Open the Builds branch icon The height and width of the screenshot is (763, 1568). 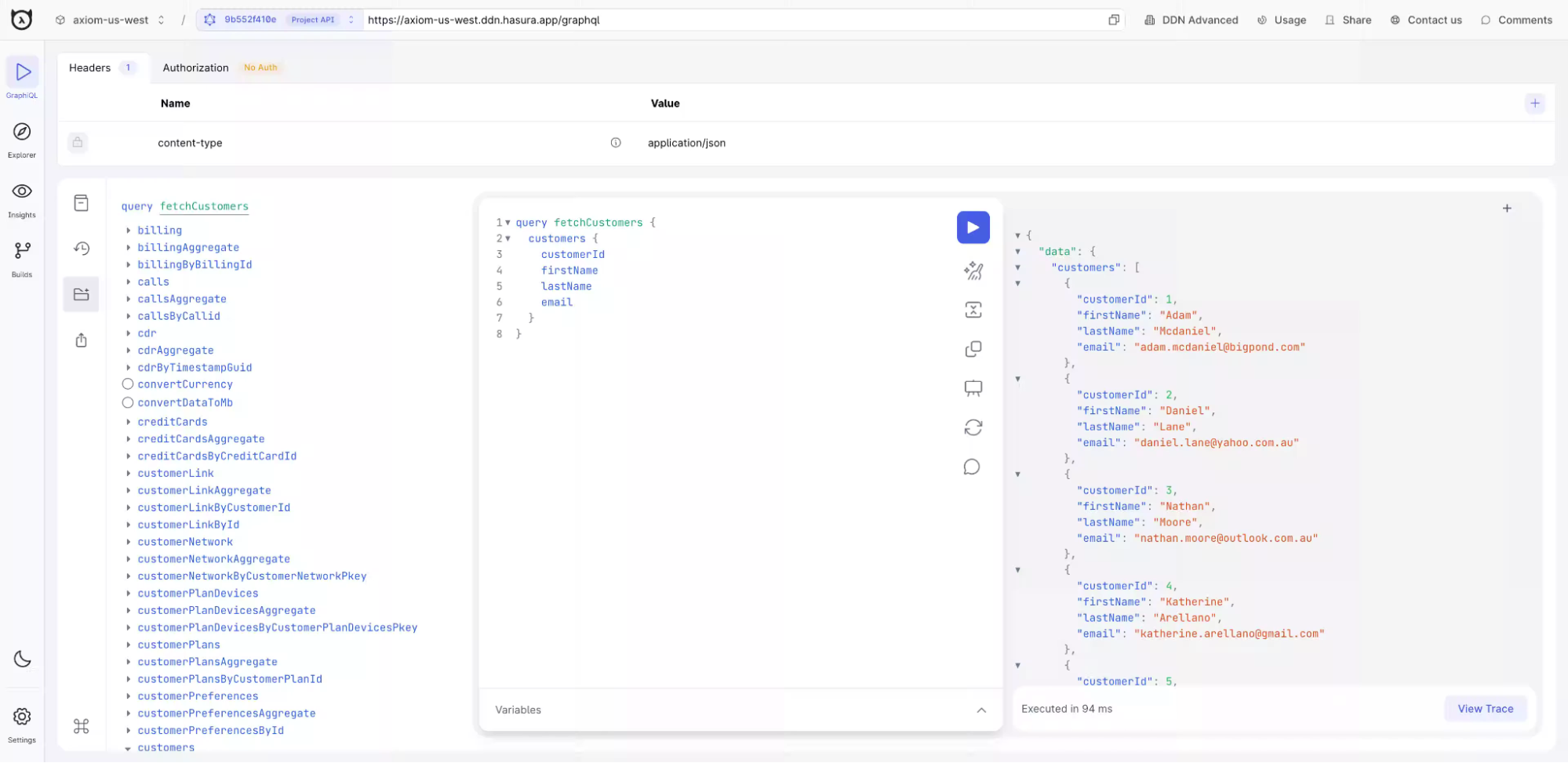pos(22,251)
